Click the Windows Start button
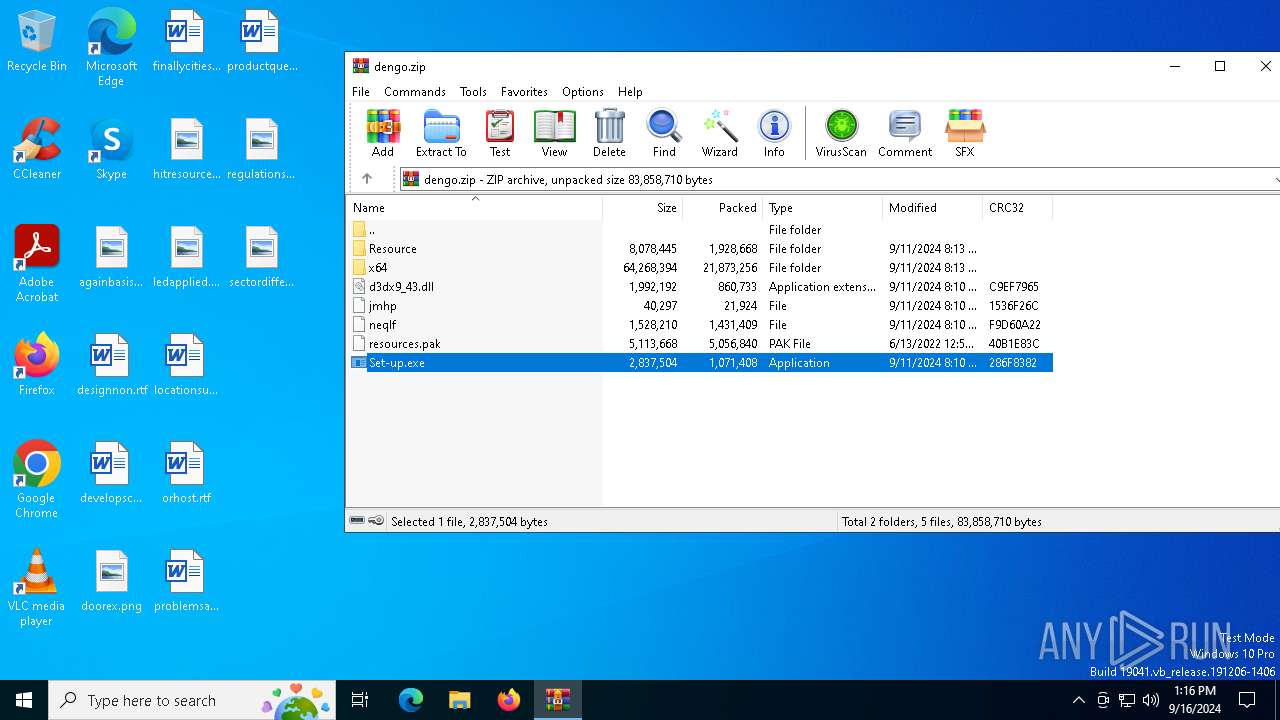Image resolution: width=1280 pixels, height=720 pixels. (x=24, y=700)
